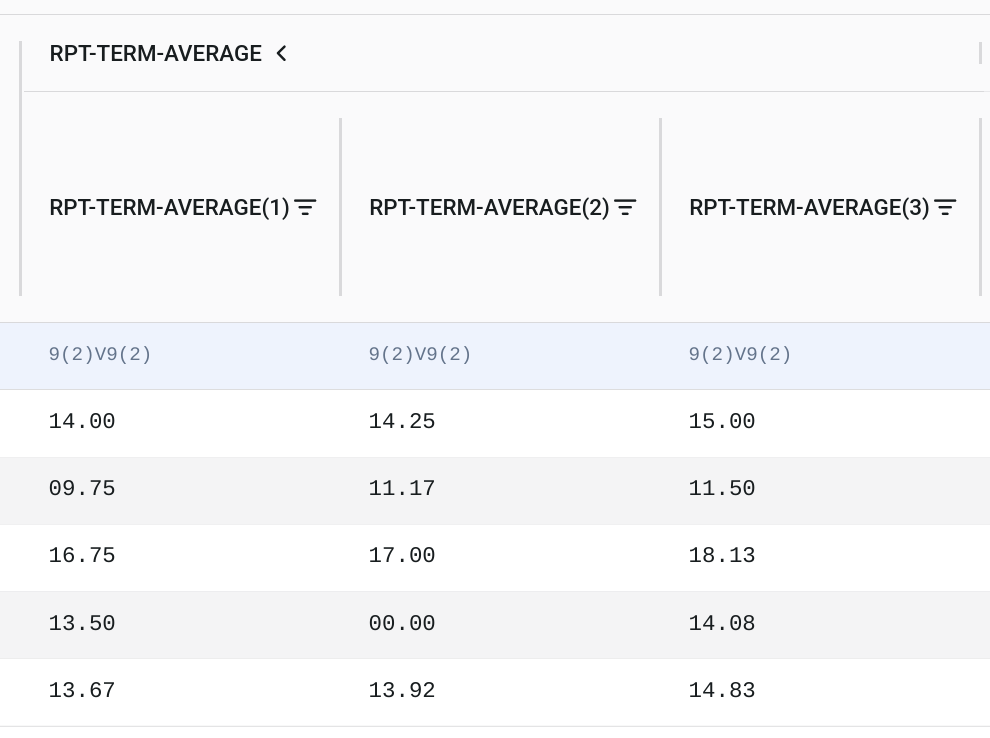The height and width of the screenshot is (738, 990).
Task: Select the cell containing 09.75
Action: point(181,490)
